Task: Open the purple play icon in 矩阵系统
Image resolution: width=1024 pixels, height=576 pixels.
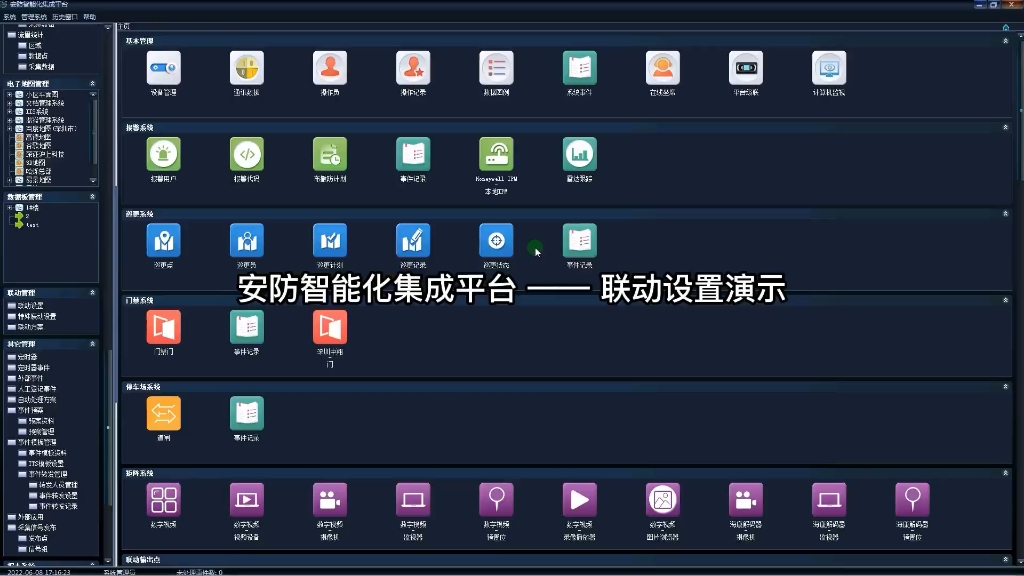Action: [x=580, y=500]
